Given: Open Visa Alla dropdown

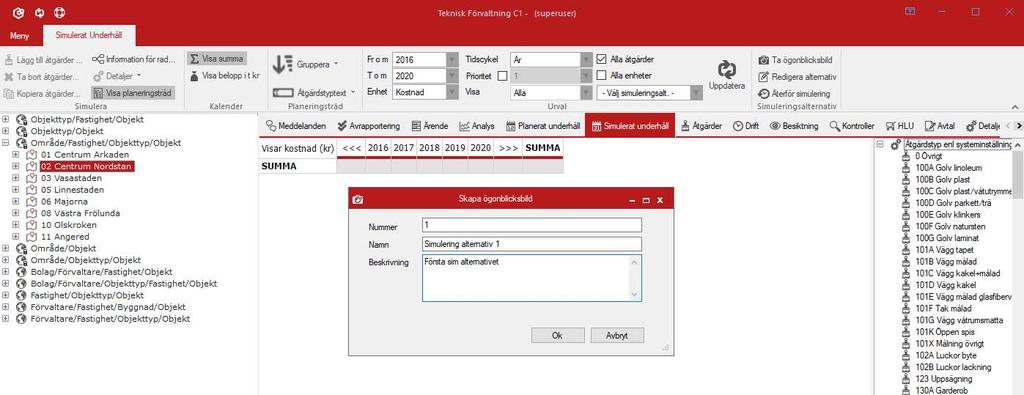Looking at the screenshot, I should [x=586, y=93].
